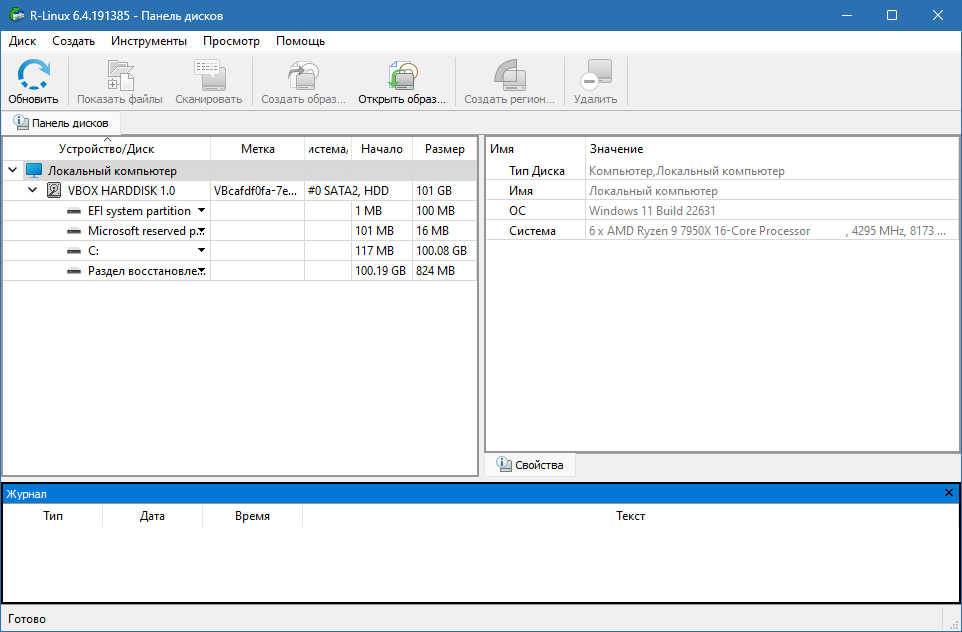This screenshot has height=632, width=962.
Task: Click the 100.19 GB start cell
Action: click(380, 271)
